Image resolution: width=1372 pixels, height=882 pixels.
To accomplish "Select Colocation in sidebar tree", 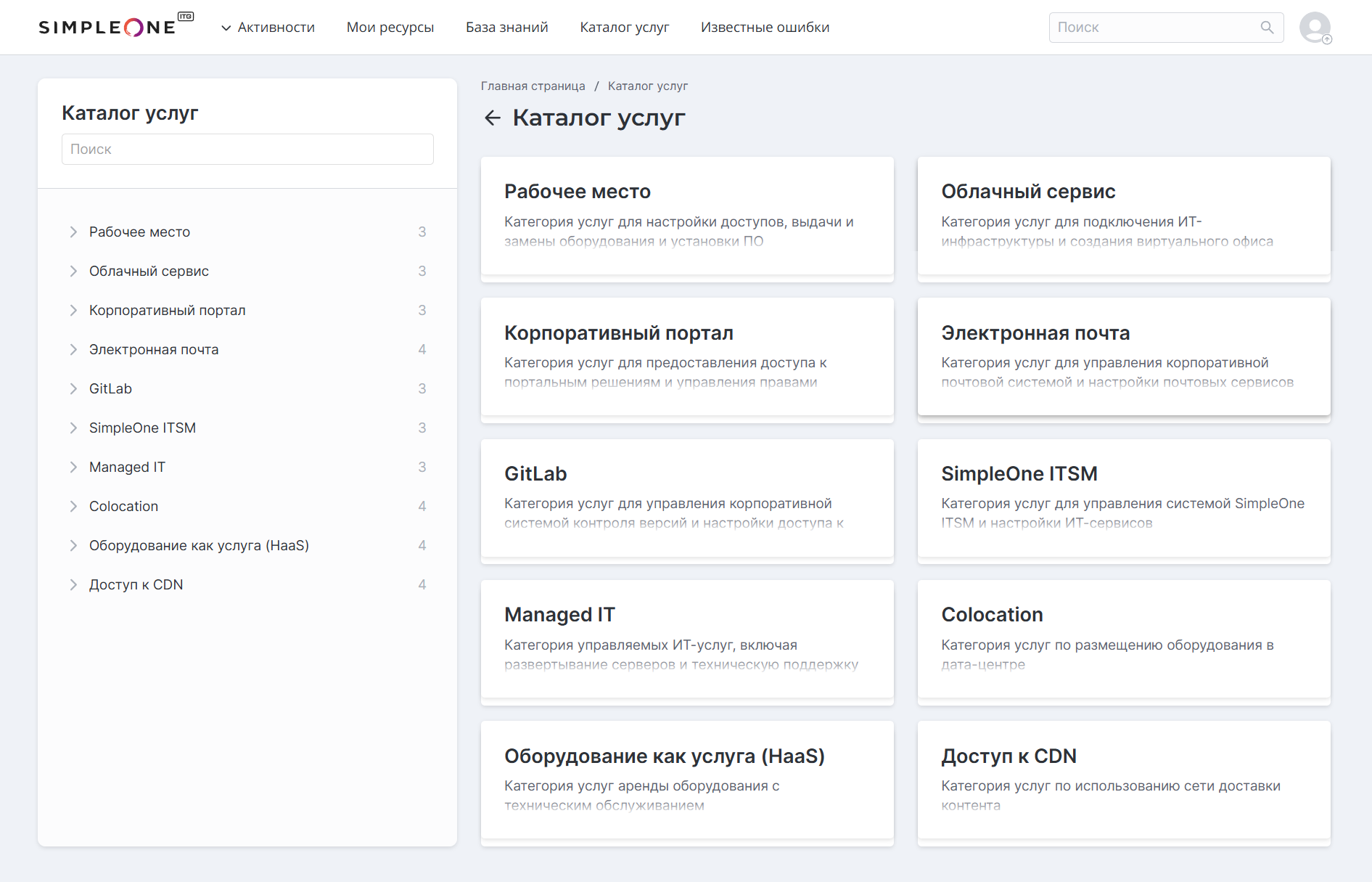I will 123,506.
